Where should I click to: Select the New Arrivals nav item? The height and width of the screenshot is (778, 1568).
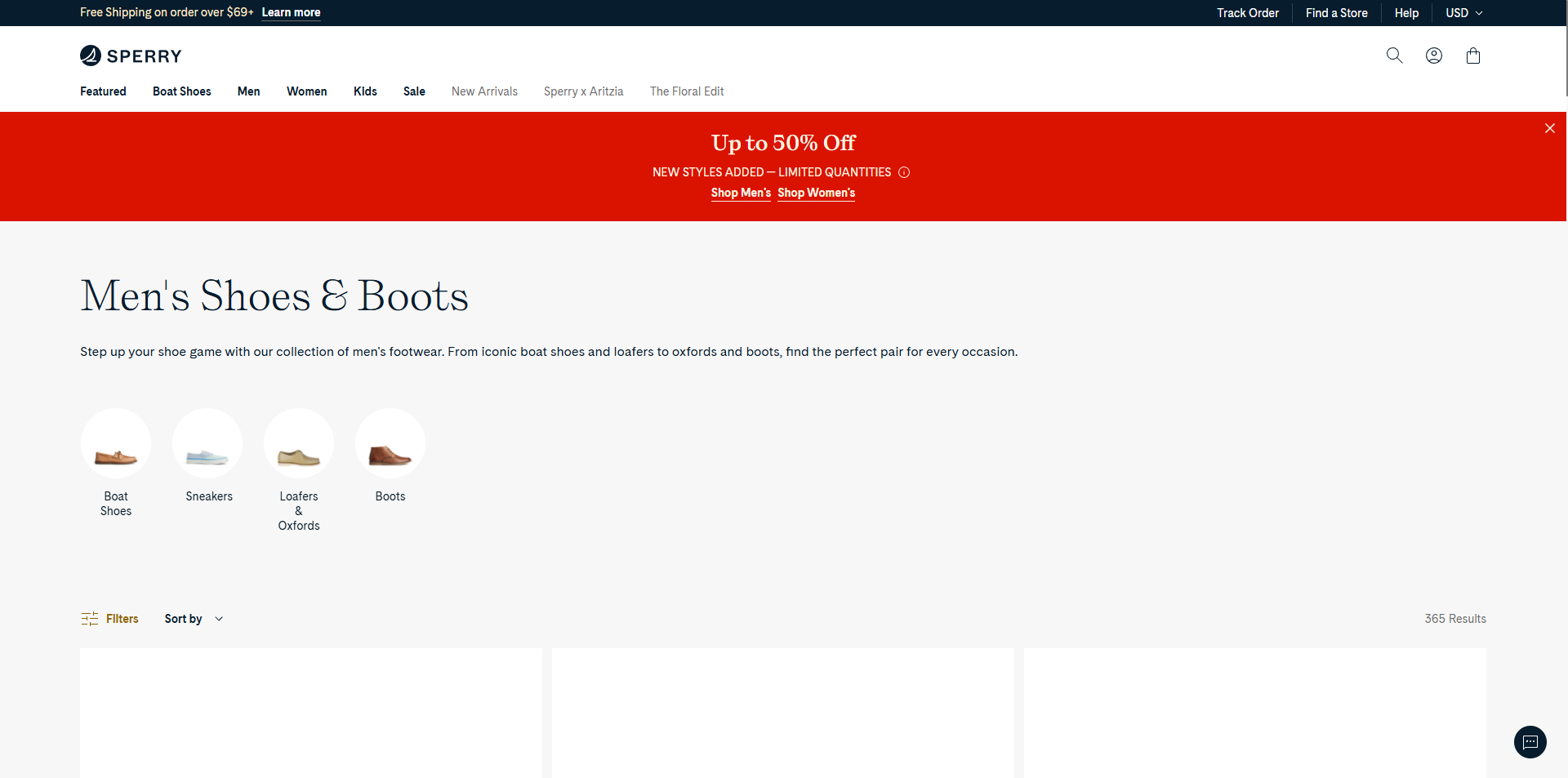(x=484, y=91)
